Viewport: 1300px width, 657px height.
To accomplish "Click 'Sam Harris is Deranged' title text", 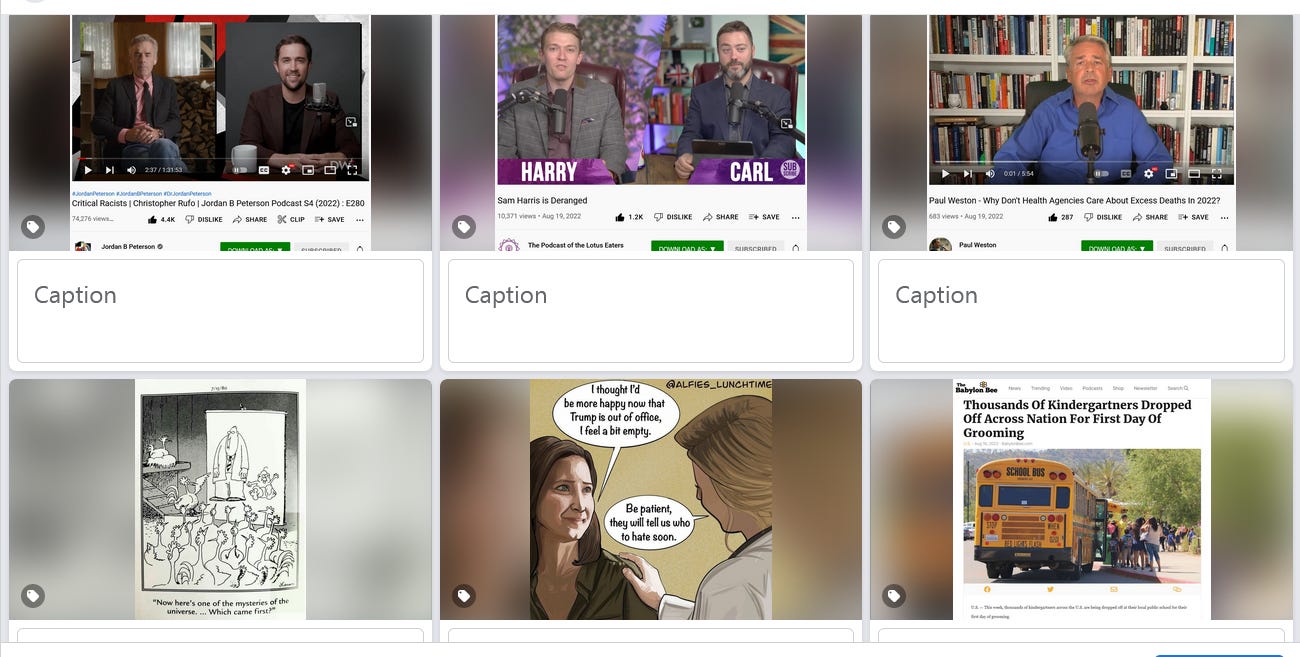I will tap(542, 200).
